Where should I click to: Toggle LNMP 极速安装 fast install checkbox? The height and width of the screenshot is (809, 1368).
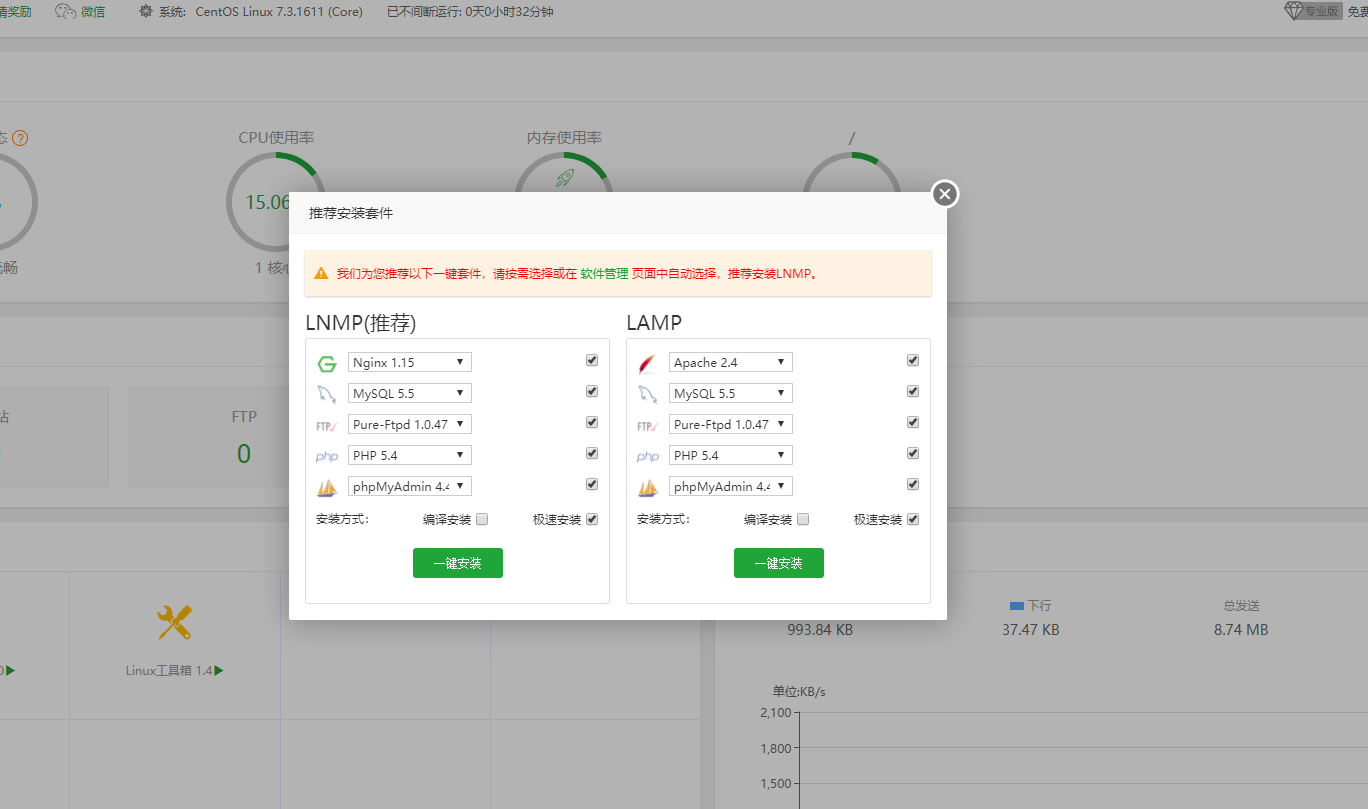tap(592, 519)
